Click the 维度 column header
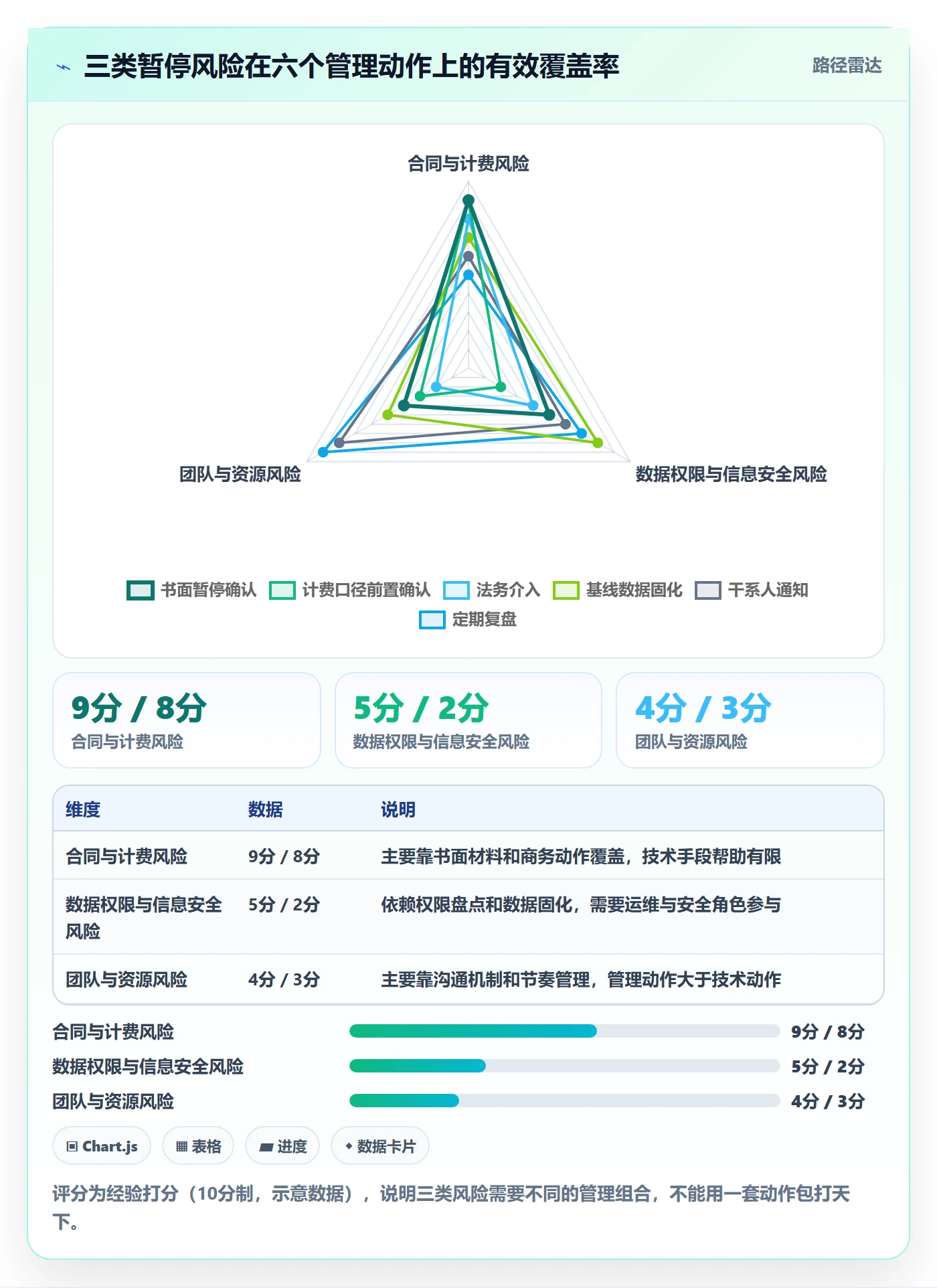937x1288 pixels. (83, 809)
